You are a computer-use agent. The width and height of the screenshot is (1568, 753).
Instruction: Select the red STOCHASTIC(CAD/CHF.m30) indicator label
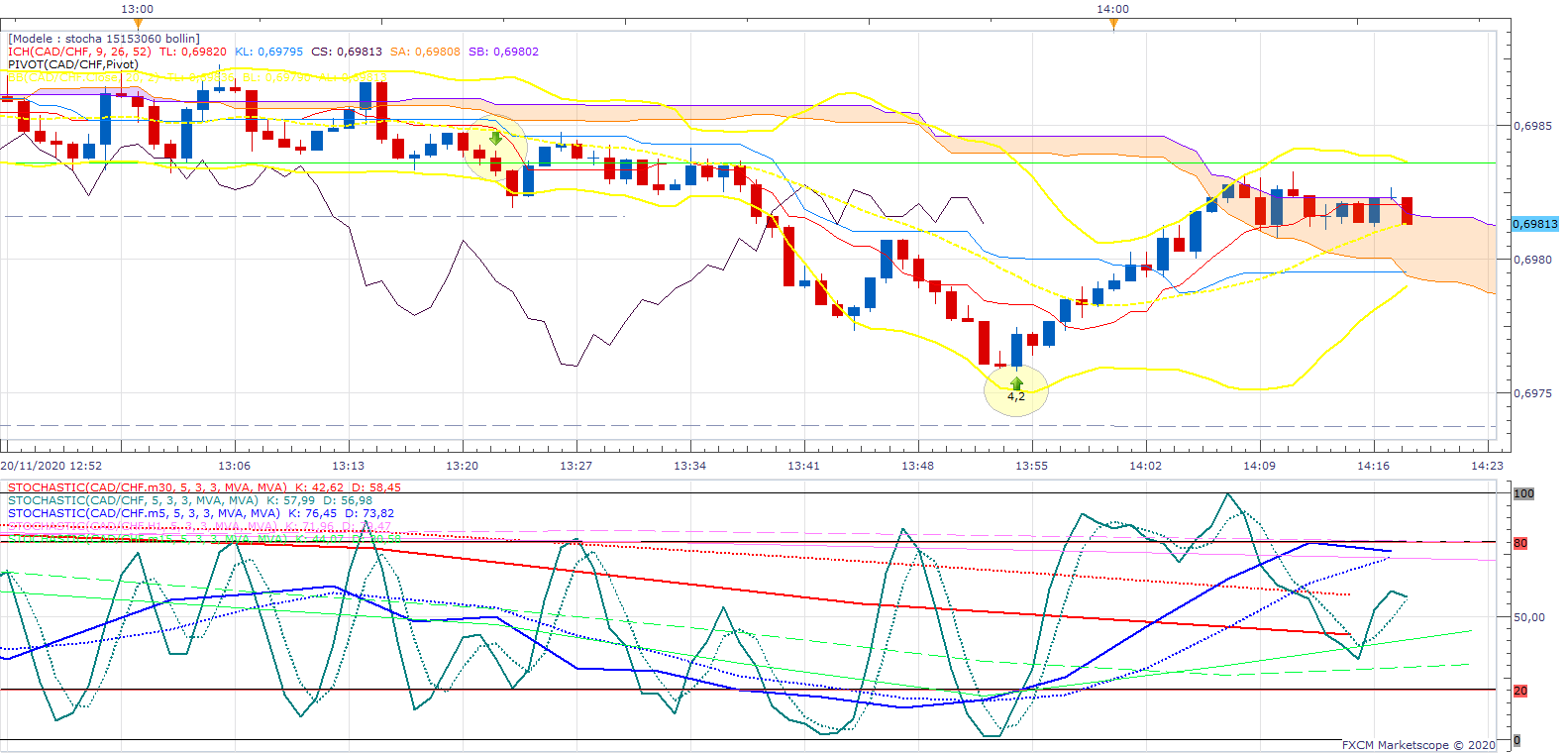pos(147,487)
